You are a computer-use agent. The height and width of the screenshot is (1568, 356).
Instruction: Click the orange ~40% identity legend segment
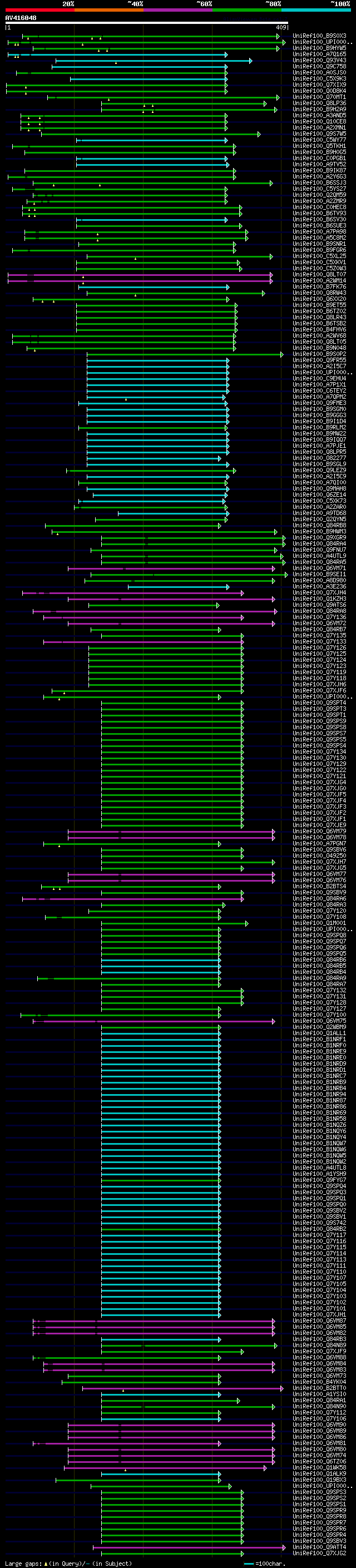point(108,10)
